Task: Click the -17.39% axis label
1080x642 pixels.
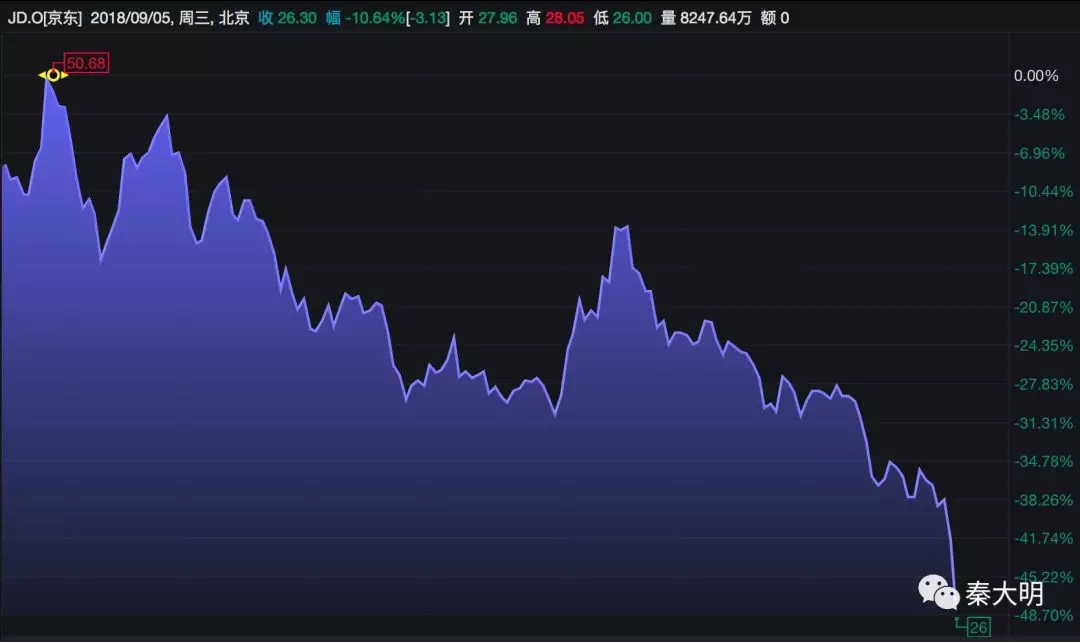Action: 1043,269
